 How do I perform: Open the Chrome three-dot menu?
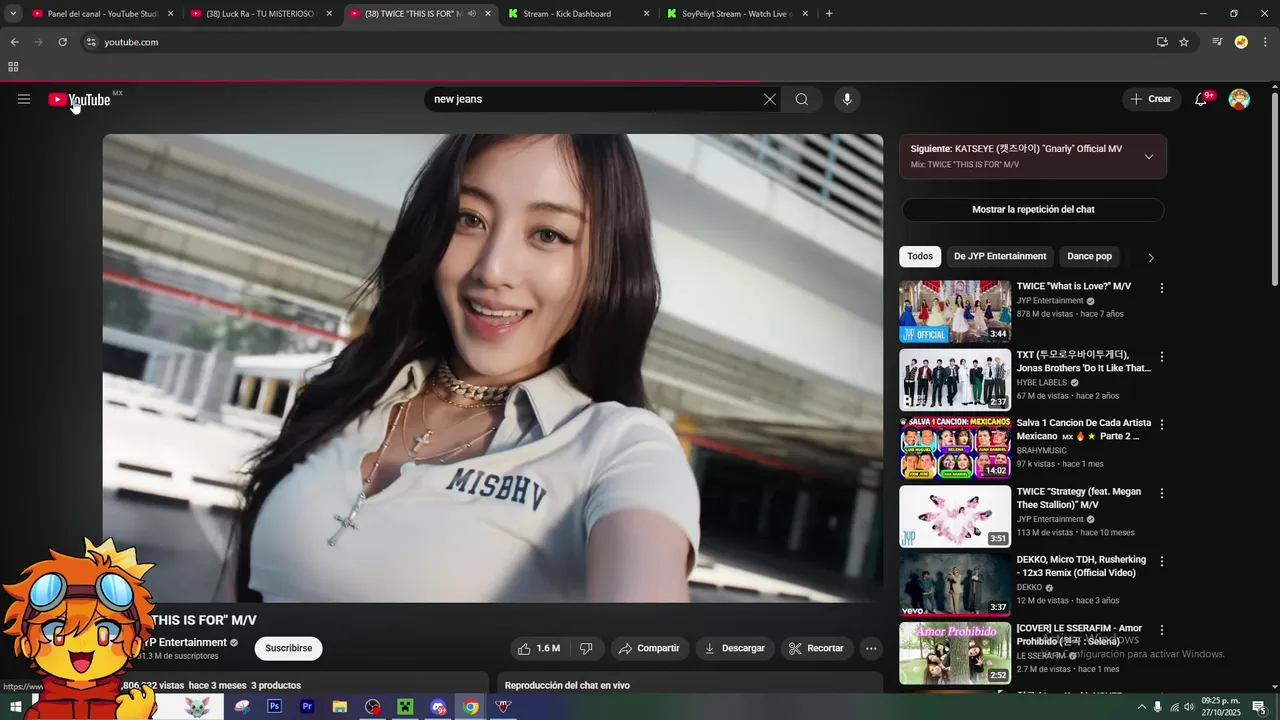click(1266, 42)
